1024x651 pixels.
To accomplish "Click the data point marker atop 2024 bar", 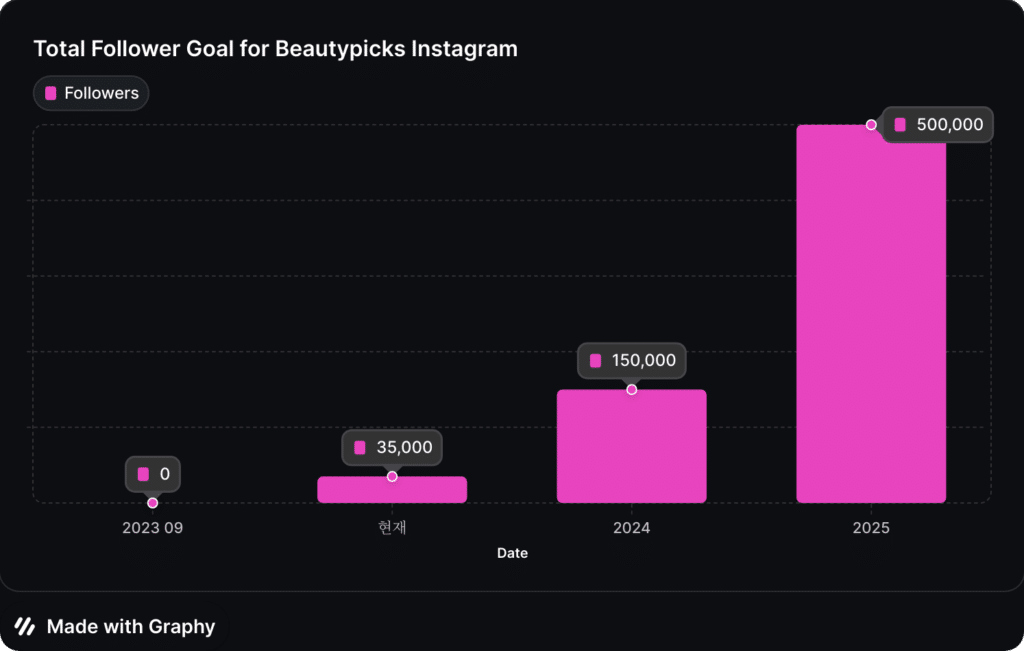I will coord(631,389).
